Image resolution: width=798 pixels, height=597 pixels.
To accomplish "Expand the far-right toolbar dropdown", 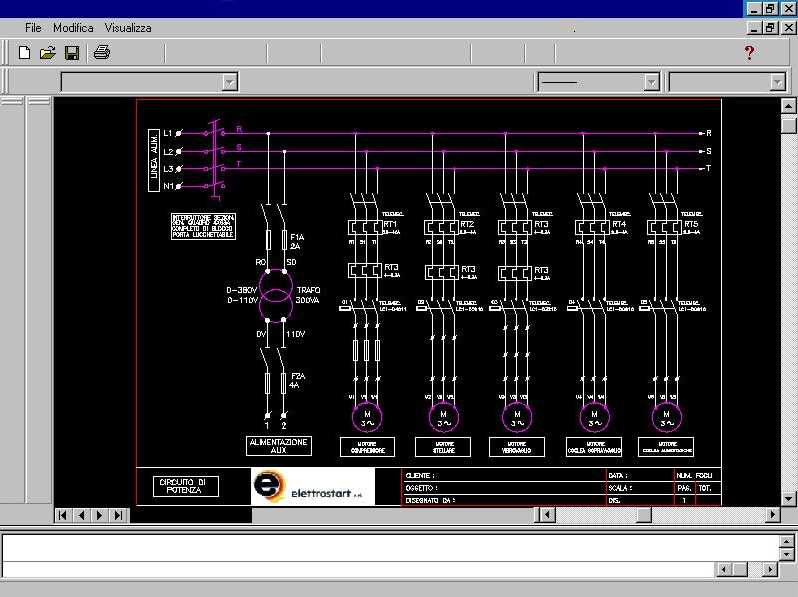I will click(x=777, y=82).
